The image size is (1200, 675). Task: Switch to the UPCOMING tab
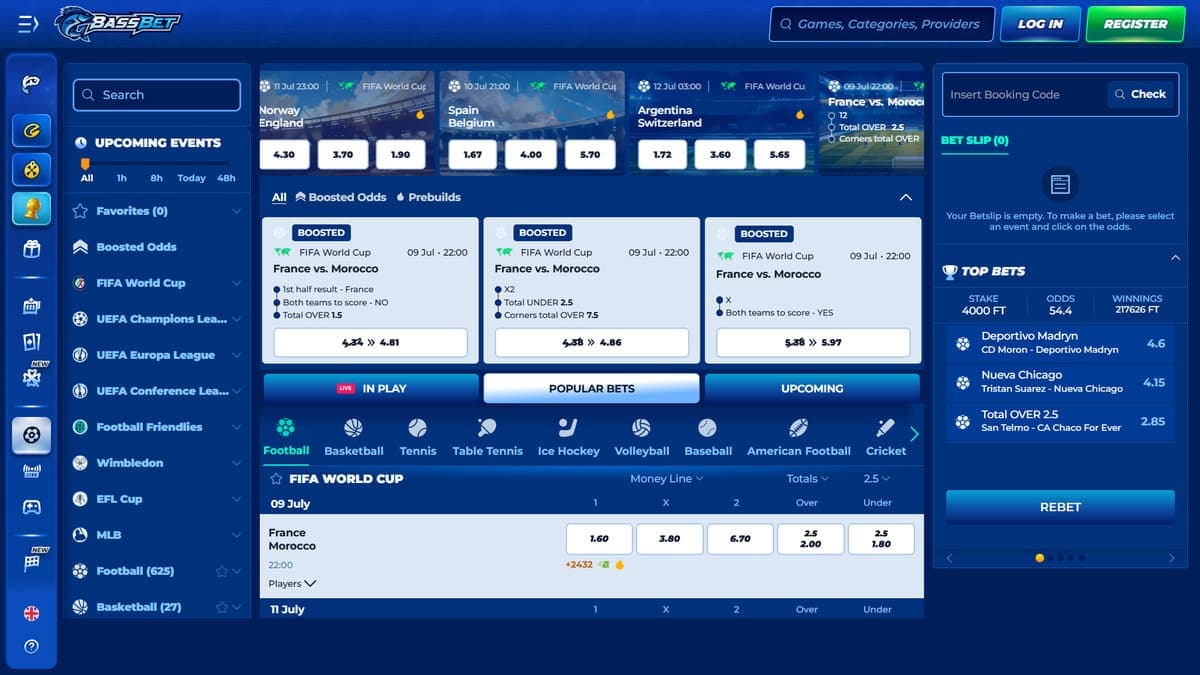(x=812, y=388)
